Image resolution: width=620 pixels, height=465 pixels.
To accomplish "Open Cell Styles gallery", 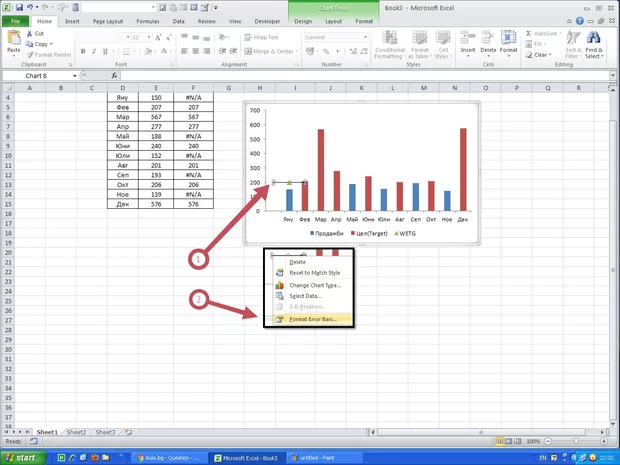I will coord(443,45).
